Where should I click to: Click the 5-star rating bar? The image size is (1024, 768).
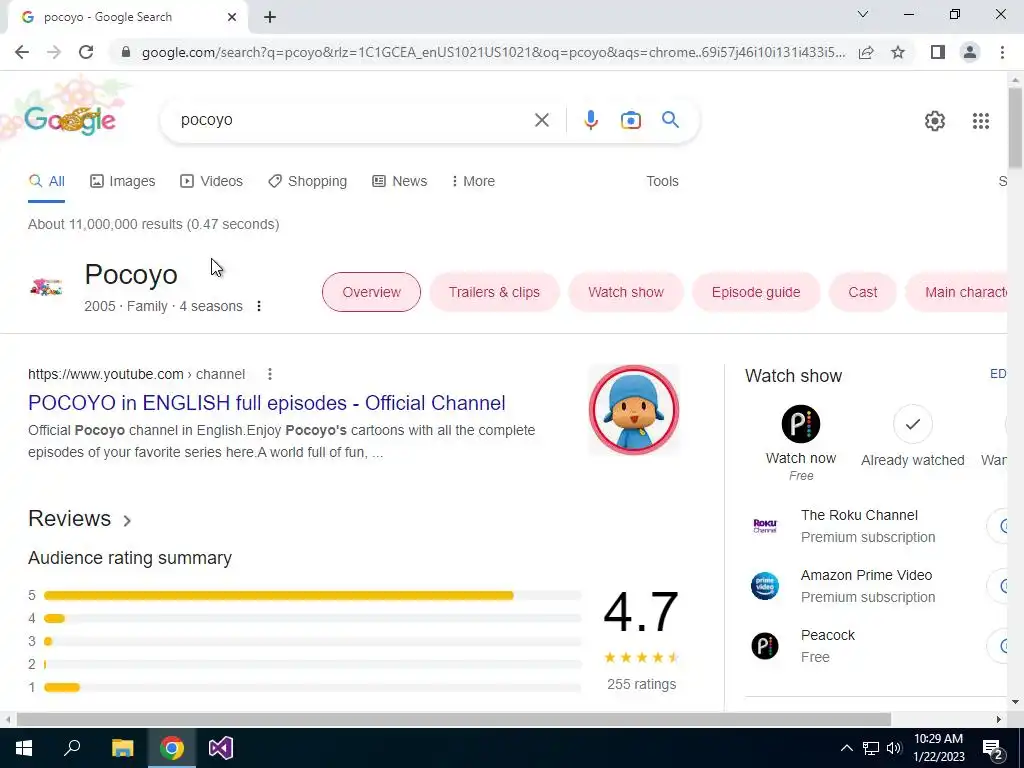(x=312, y=596)
